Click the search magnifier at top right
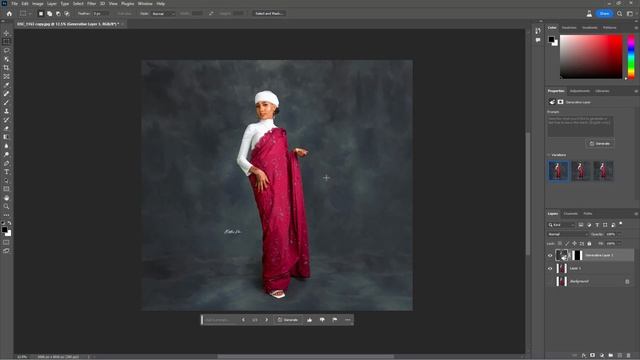Viewport: 640px width, 360px height. click(x=620, y=13)
